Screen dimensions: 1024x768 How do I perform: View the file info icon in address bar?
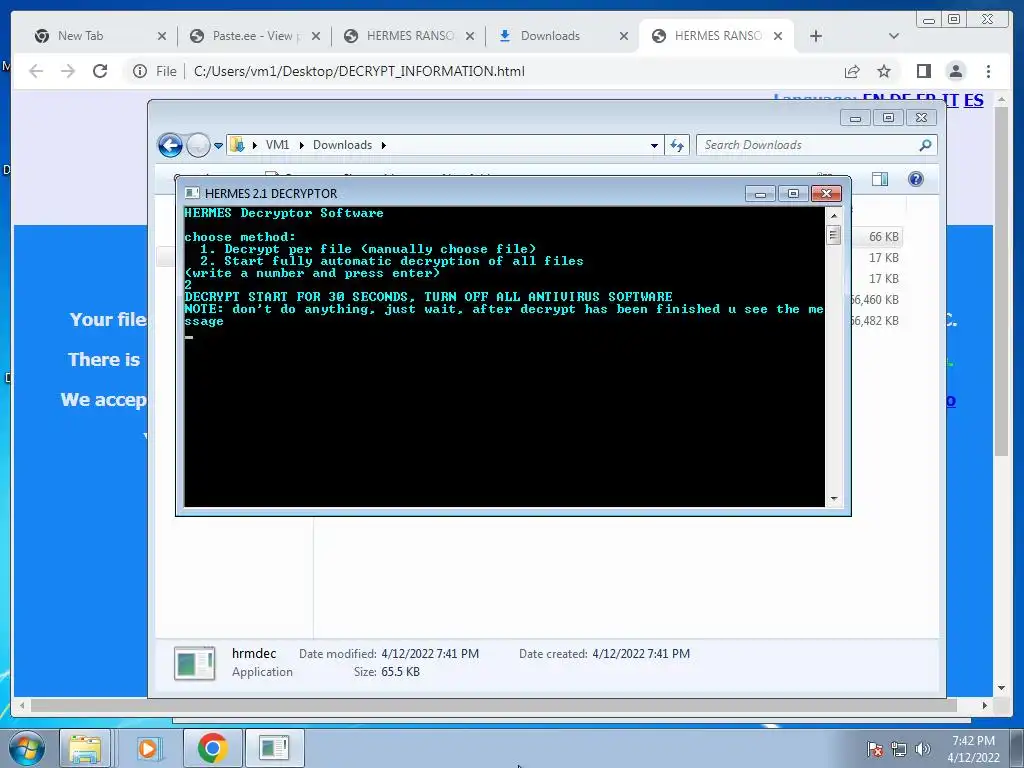140,71
